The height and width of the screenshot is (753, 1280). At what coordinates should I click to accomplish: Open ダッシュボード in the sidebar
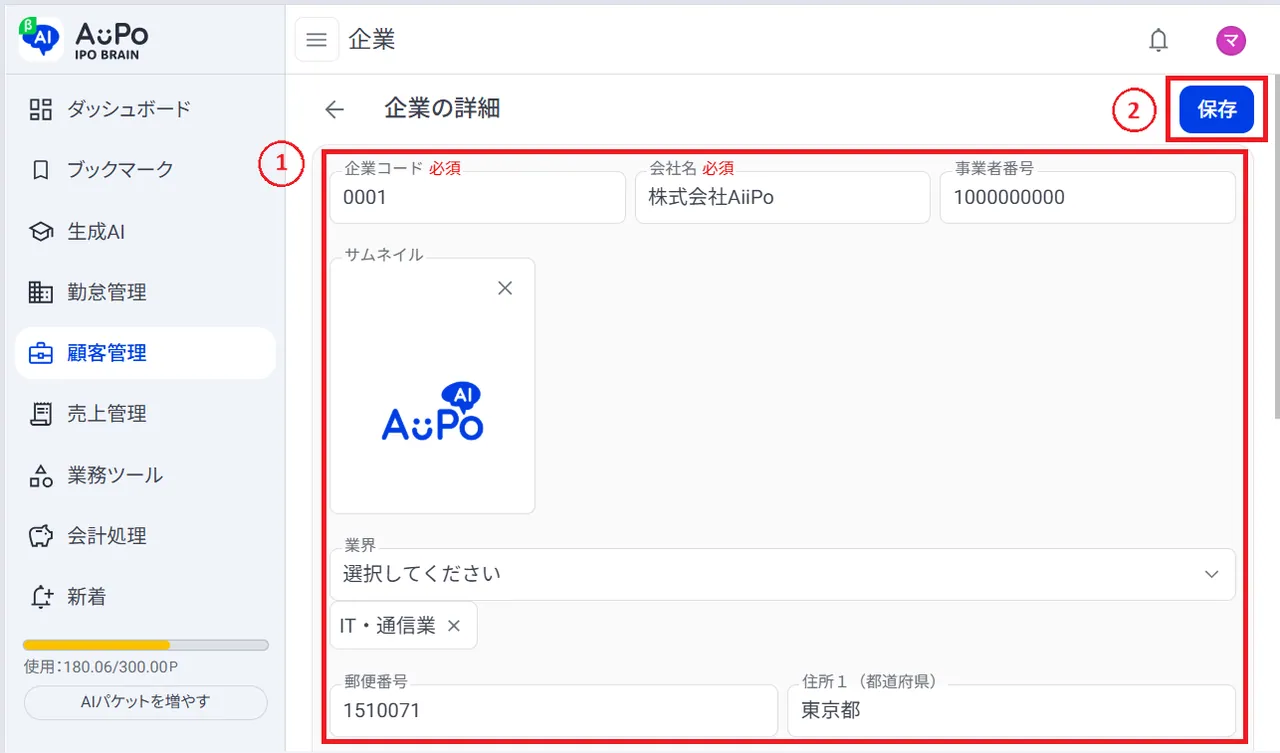coord(145,109)
